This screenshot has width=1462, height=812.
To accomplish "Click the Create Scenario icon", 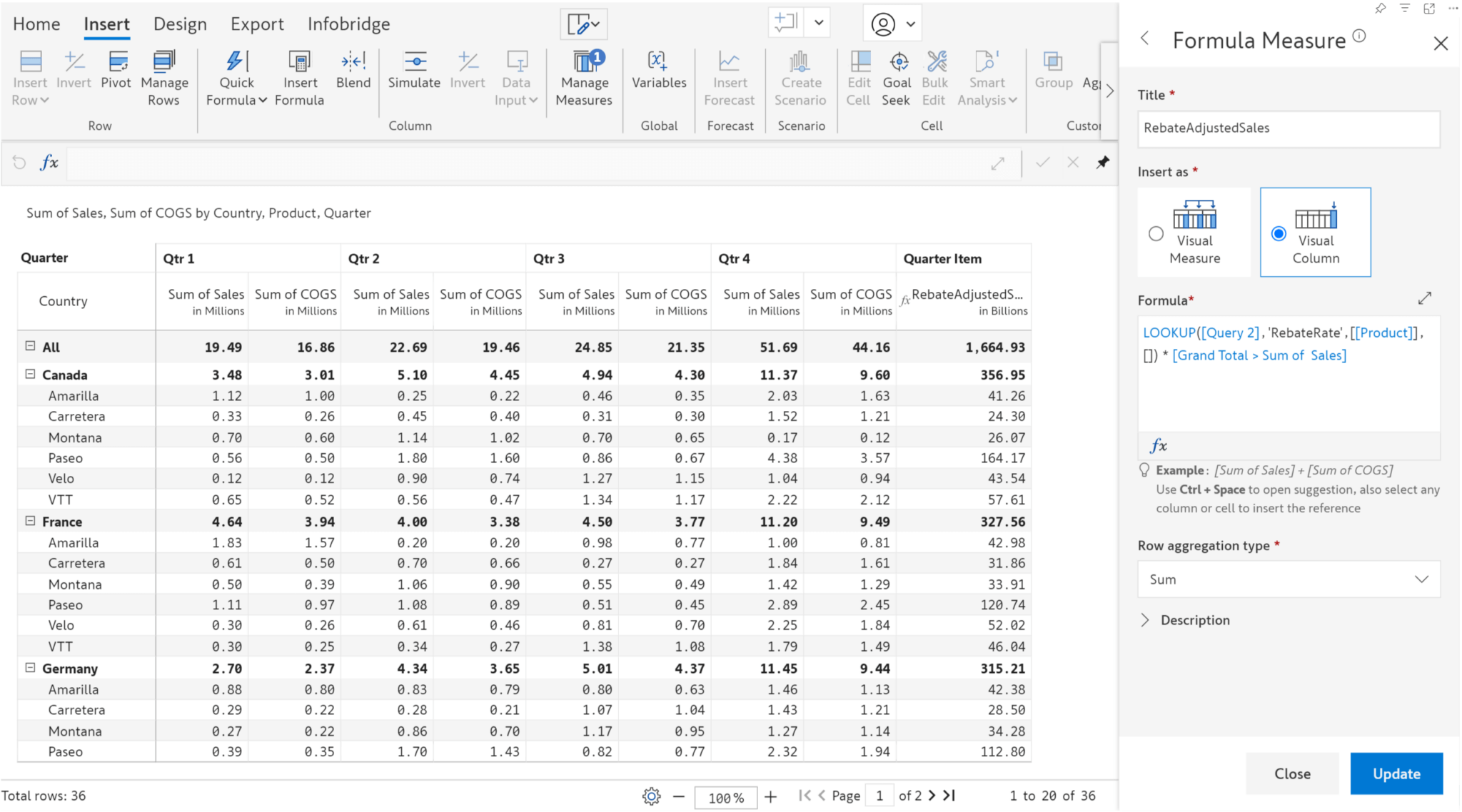I will pyautogui.click(x=800, y=61).
